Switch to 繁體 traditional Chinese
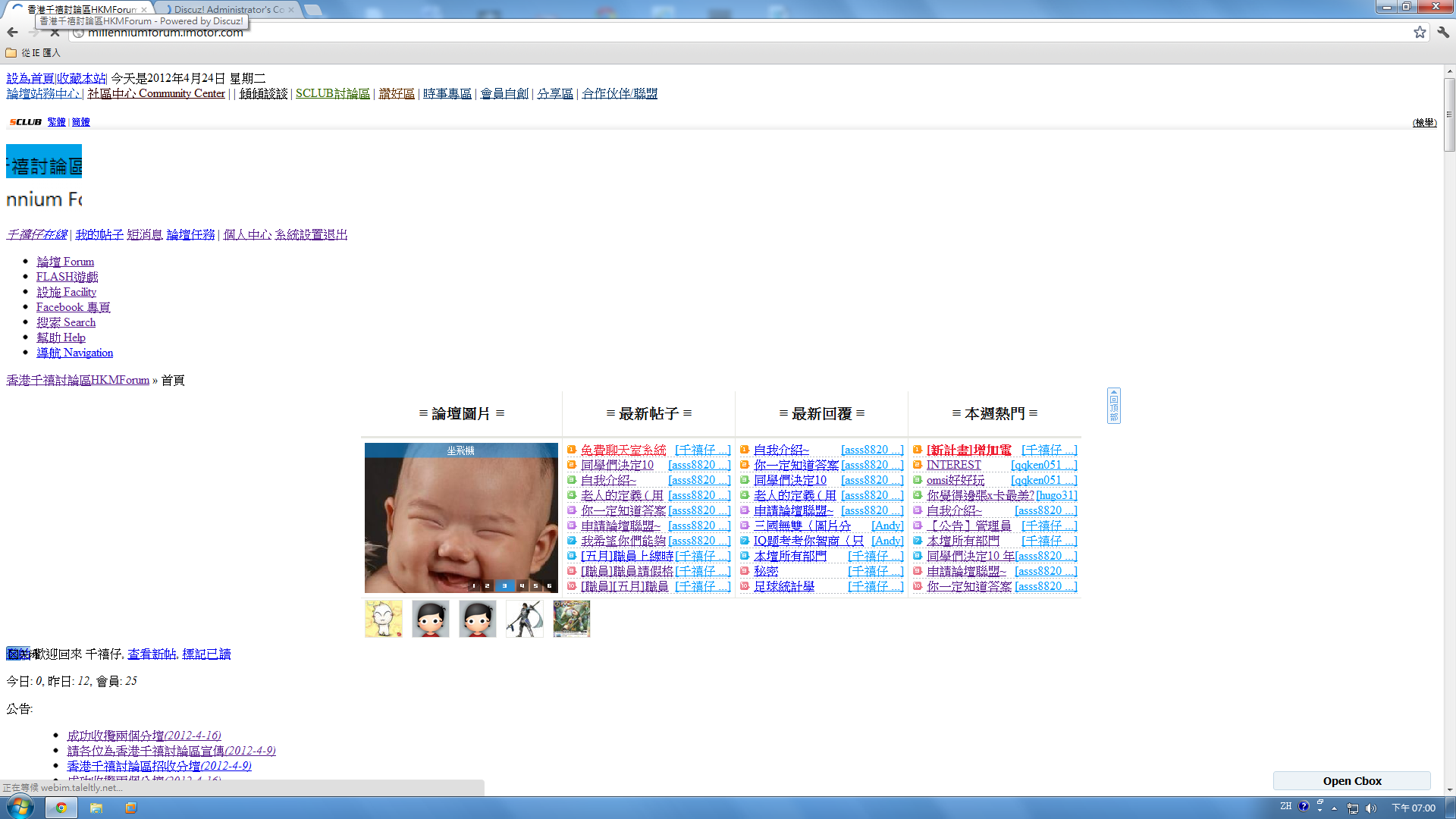 (56, 122)
